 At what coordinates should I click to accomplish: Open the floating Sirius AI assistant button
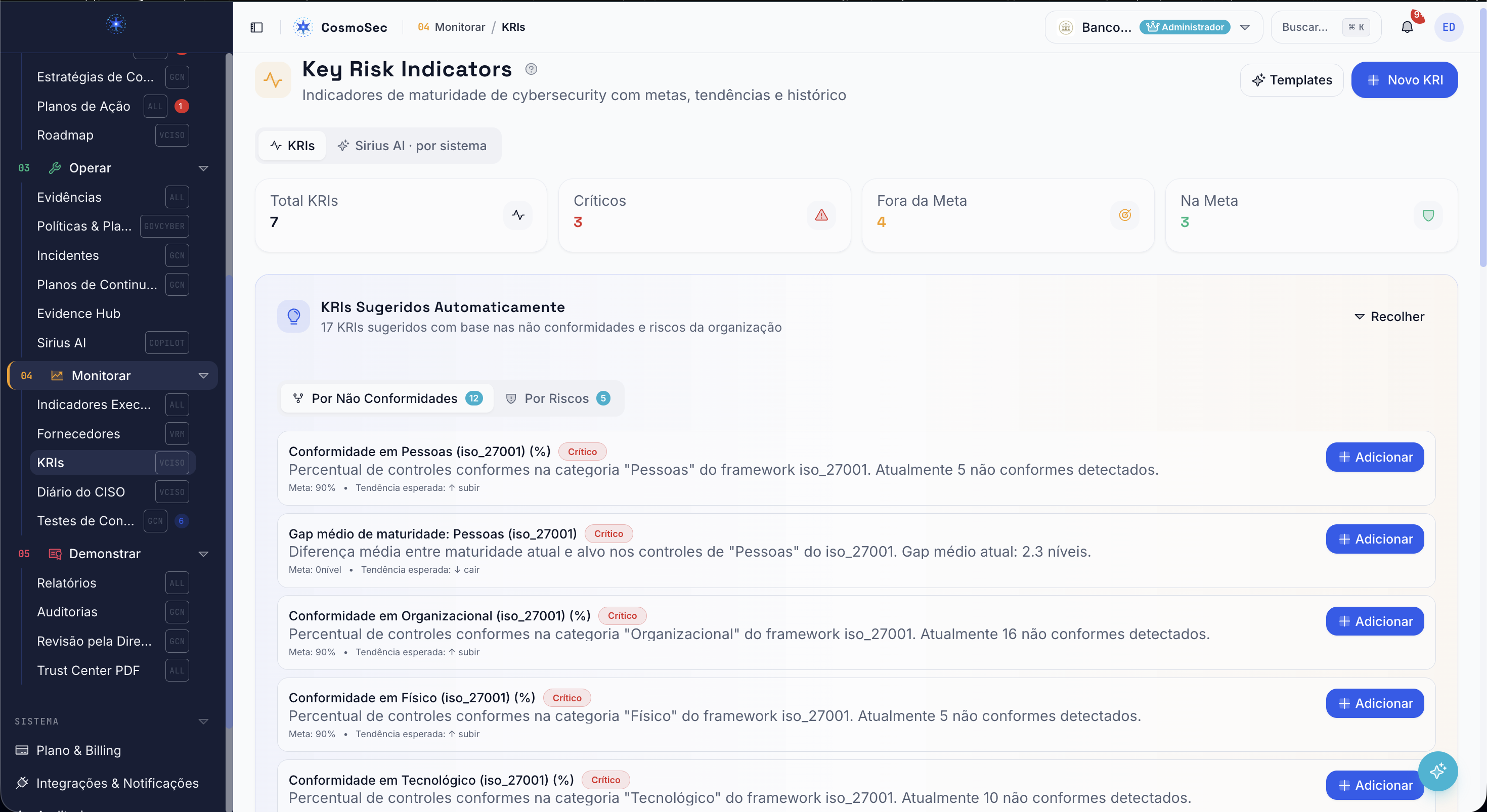coord(1437,771)
